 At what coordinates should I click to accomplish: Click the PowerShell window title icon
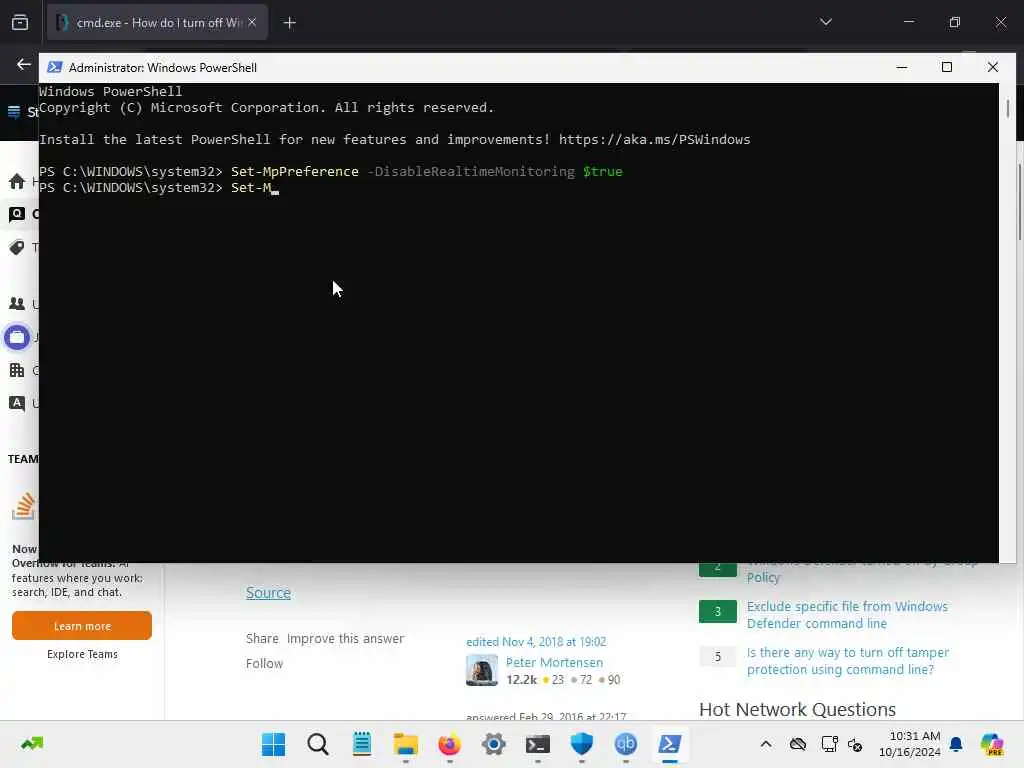[55, 67]
